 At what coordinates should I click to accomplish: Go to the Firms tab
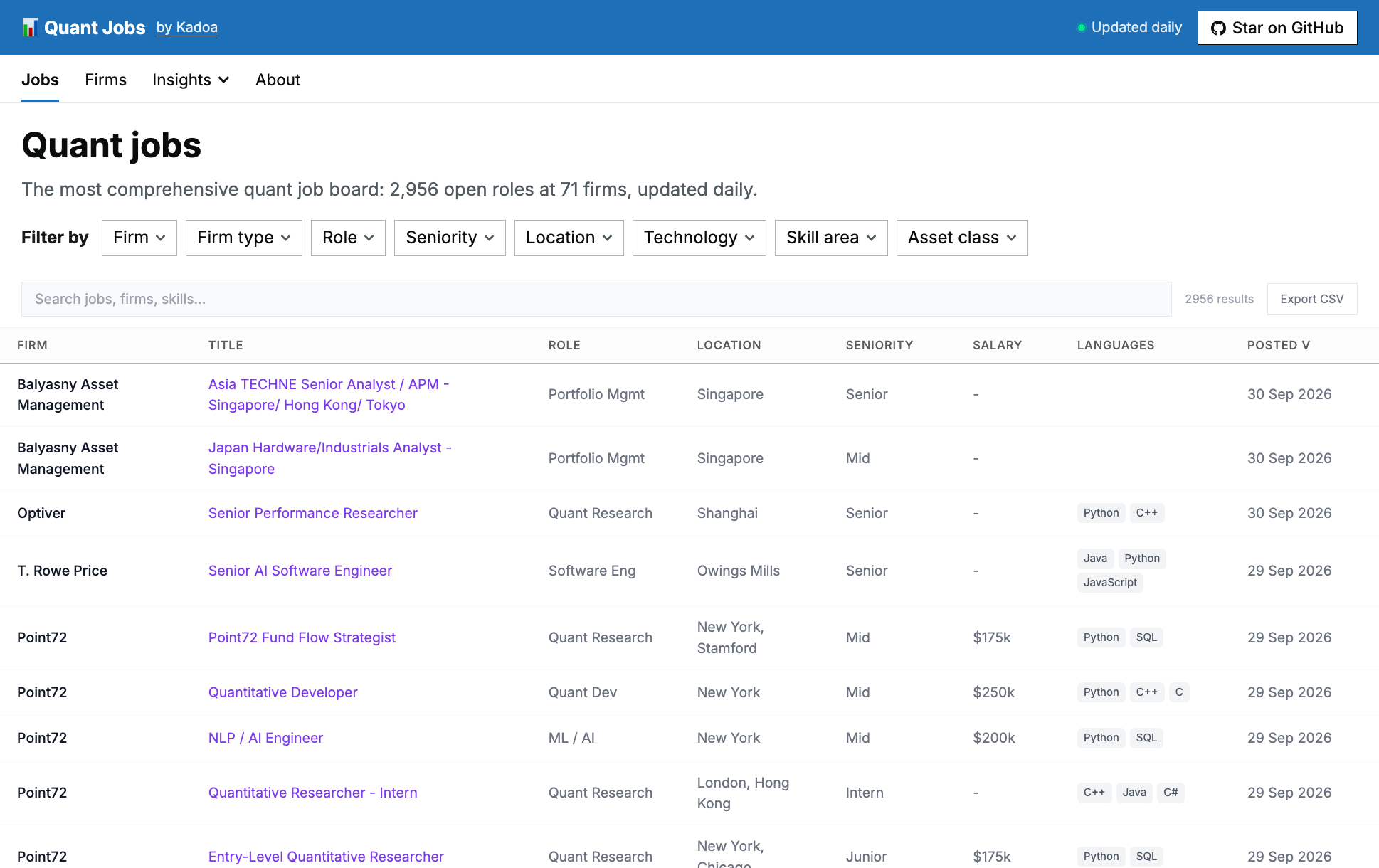[x=105, y=80]
